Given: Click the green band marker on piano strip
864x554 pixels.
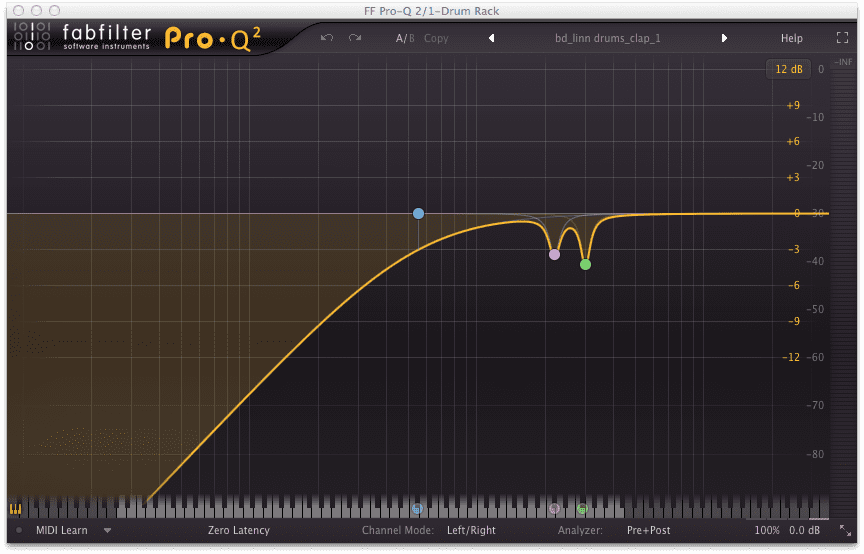Looking at the screenshot, I should click(582, 509).
